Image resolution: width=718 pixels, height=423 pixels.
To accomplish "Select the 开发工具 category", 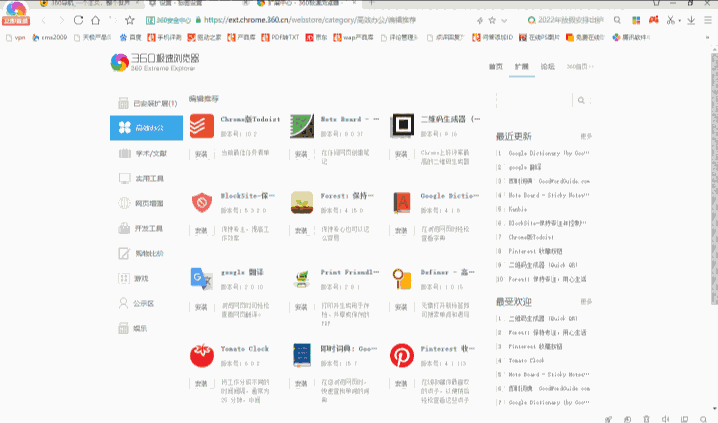I will [147, 228].
